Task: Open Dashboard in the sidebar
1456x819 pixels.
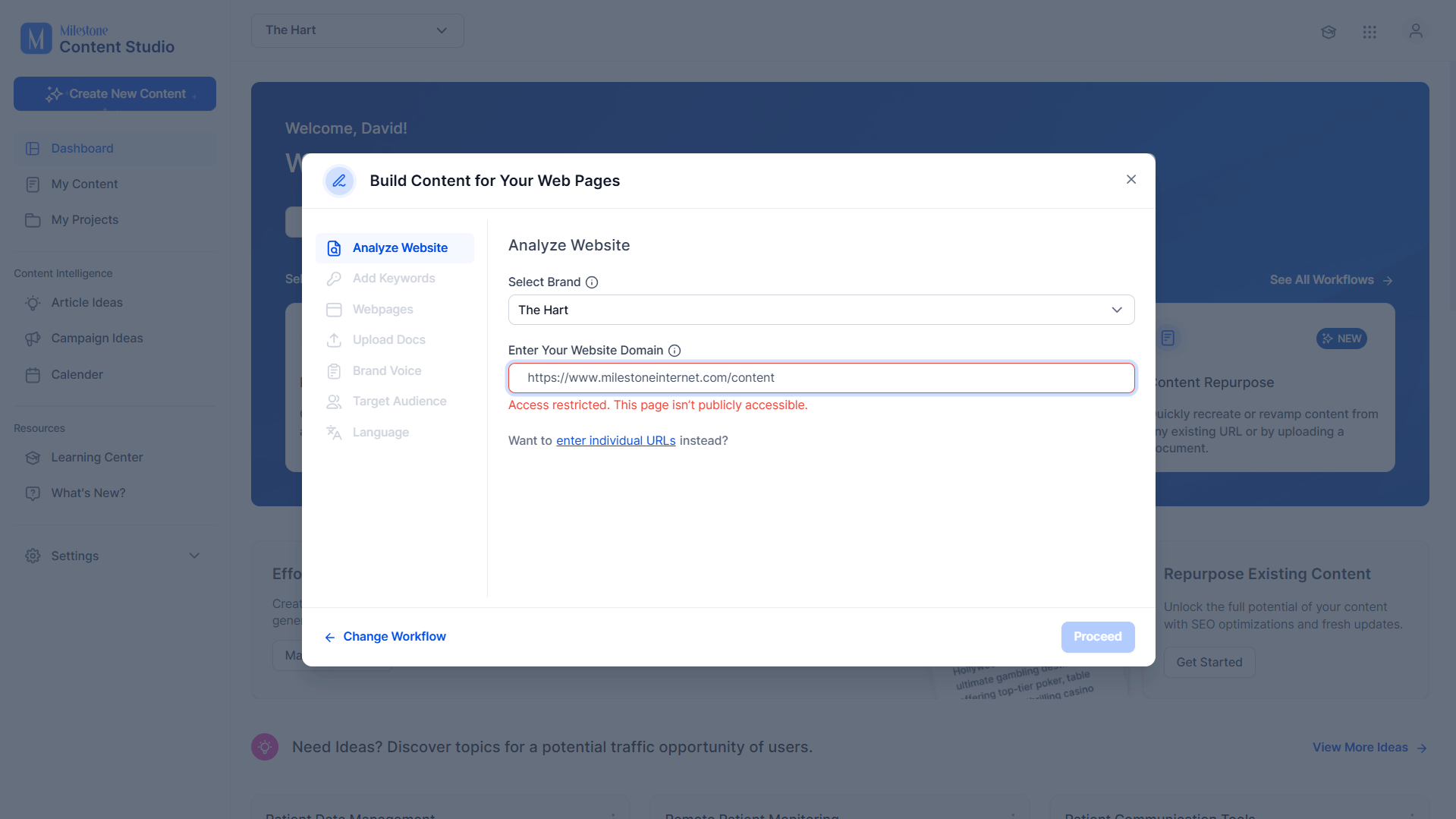Action: click(115, 149)
